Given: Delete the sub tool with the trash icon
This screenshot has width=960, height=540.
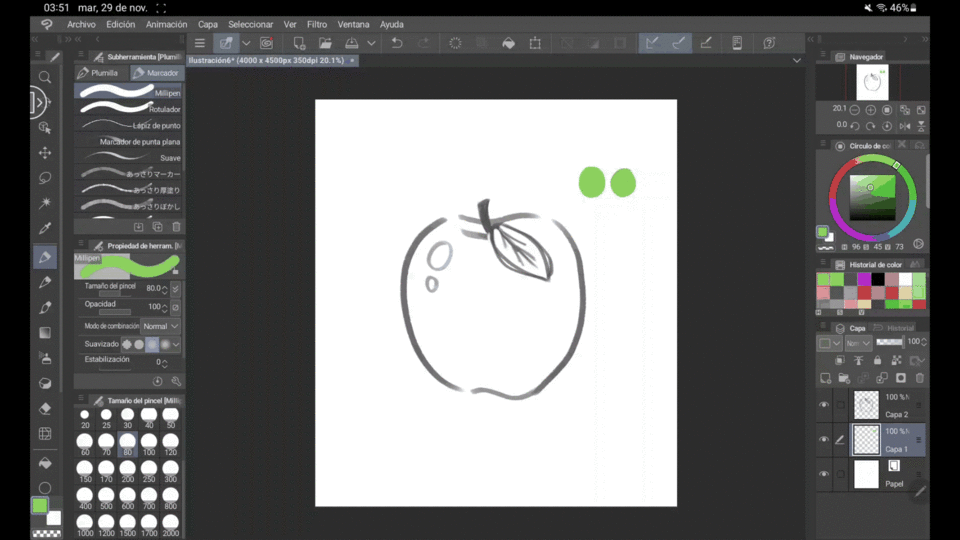Looking at the screenshot, I should (176, 227).
